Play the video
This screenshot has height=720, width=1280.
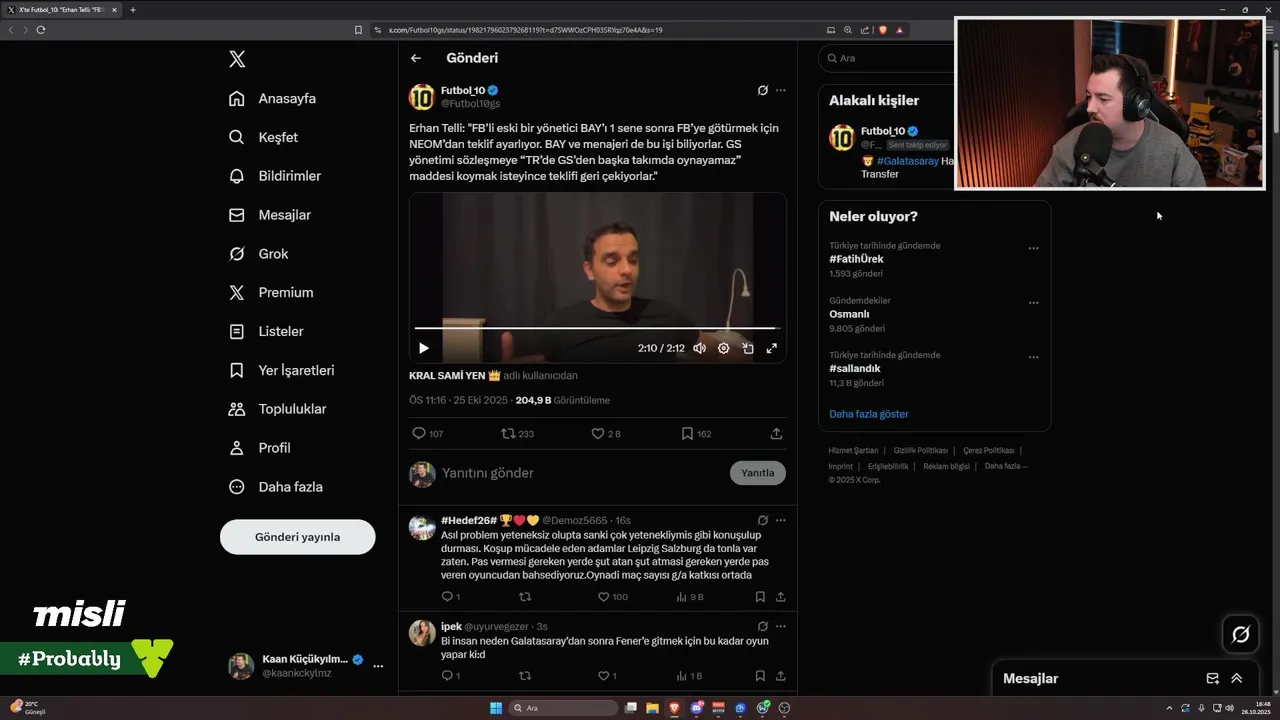click(423, 348)
